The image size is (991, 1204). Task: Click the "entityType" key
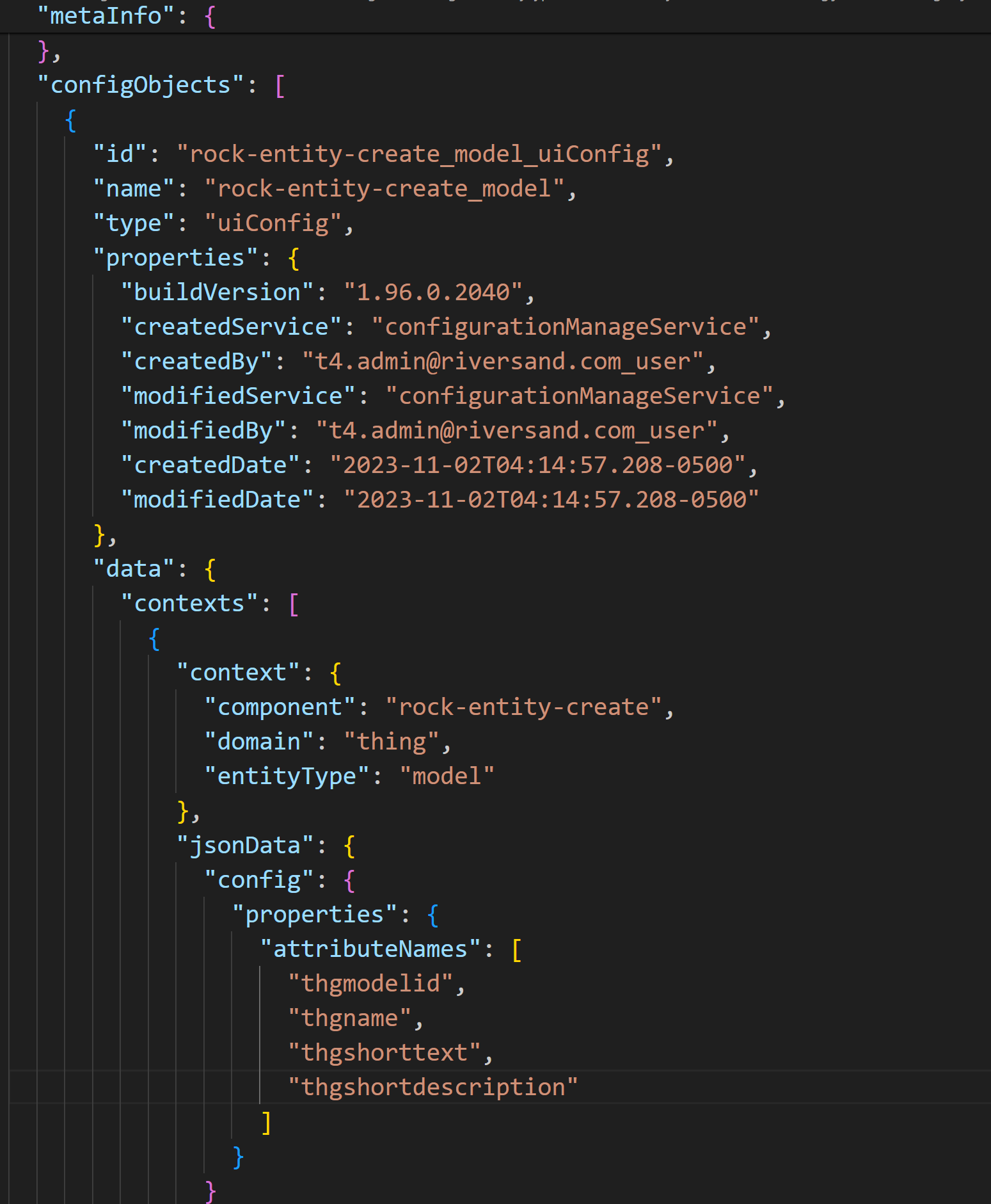[x=287, y=776]
